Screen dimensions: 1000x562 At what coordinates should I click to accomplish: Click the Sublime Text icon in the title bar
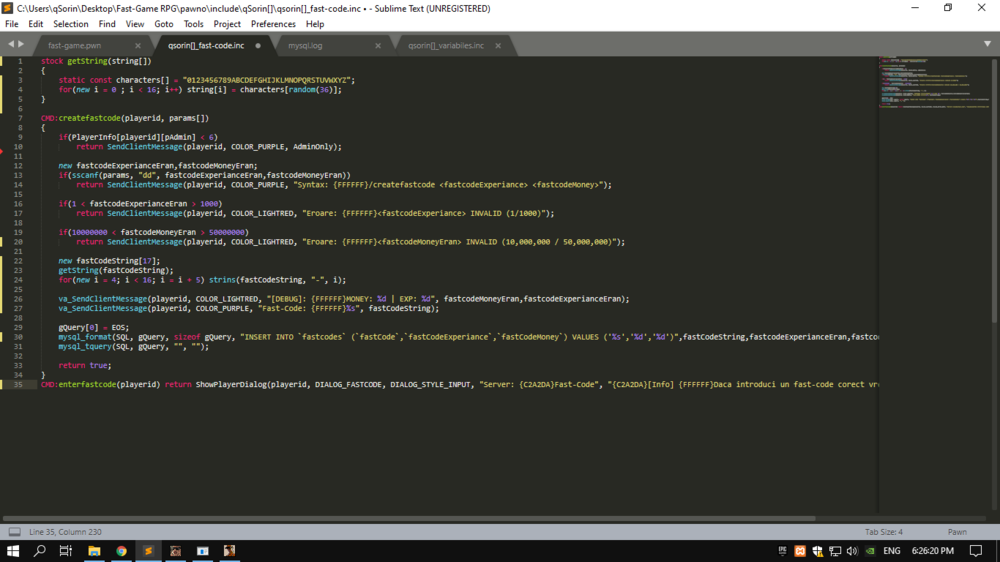point(8,8)
